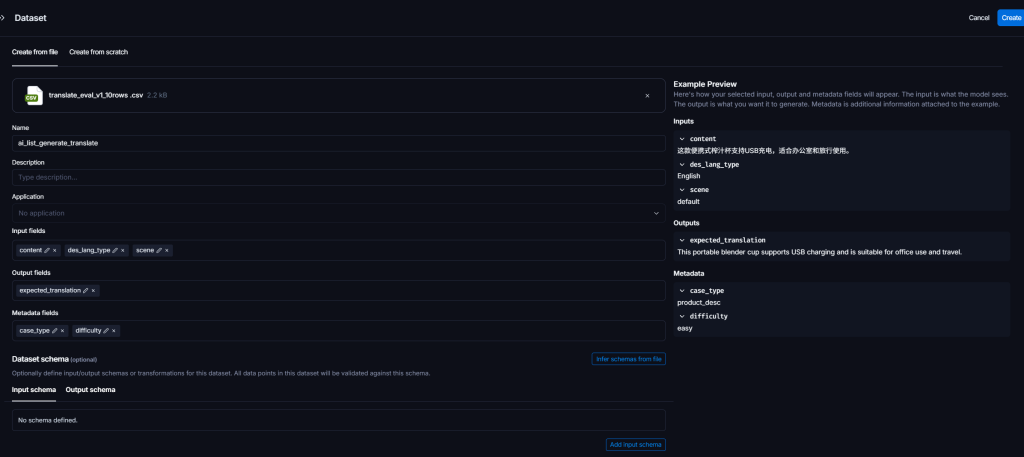Remove the expected_translation output field tag

point(94,290)
